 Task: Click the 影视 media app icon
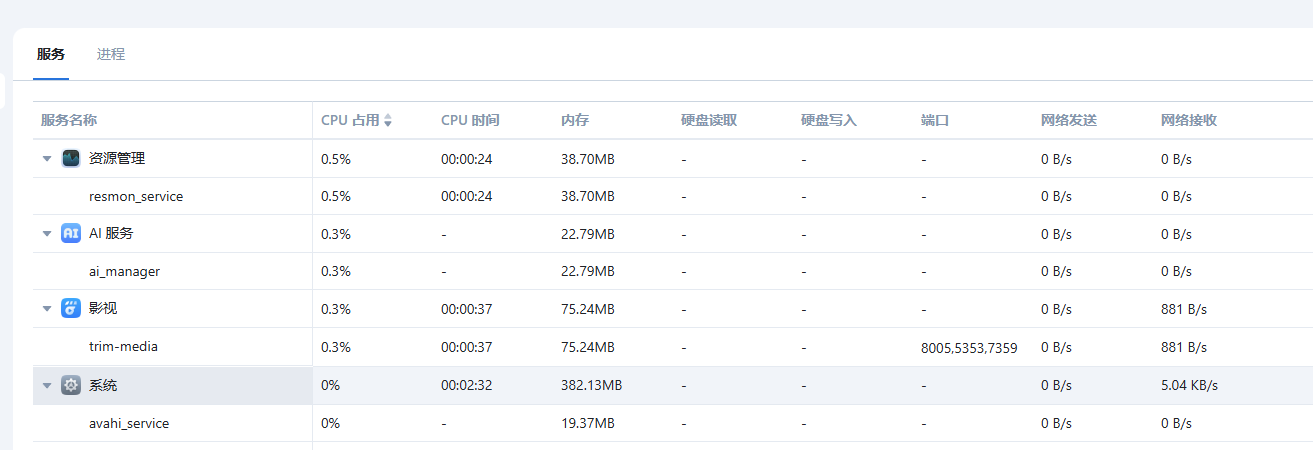pyautogui.click(x=71, y=308)
